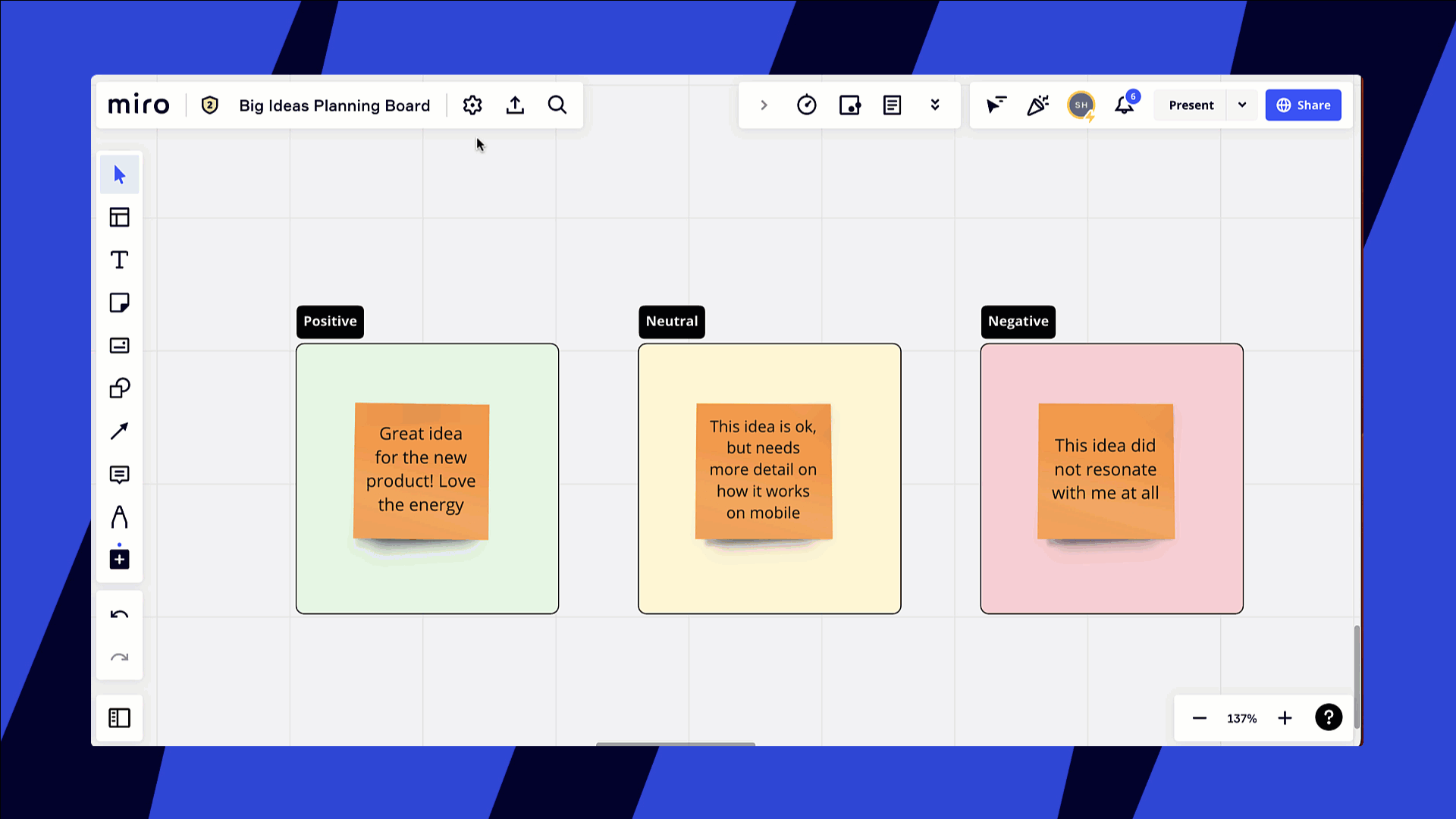Select the comment tool

(x=119, y=473)
